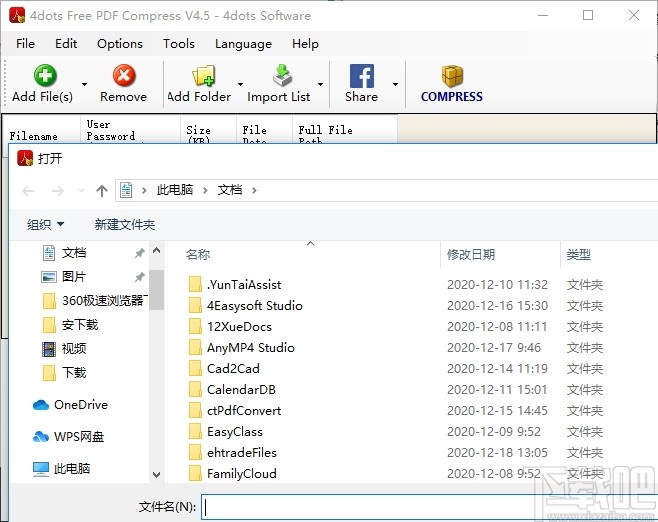Sort by 修改日期 column header

click(500, 254)
